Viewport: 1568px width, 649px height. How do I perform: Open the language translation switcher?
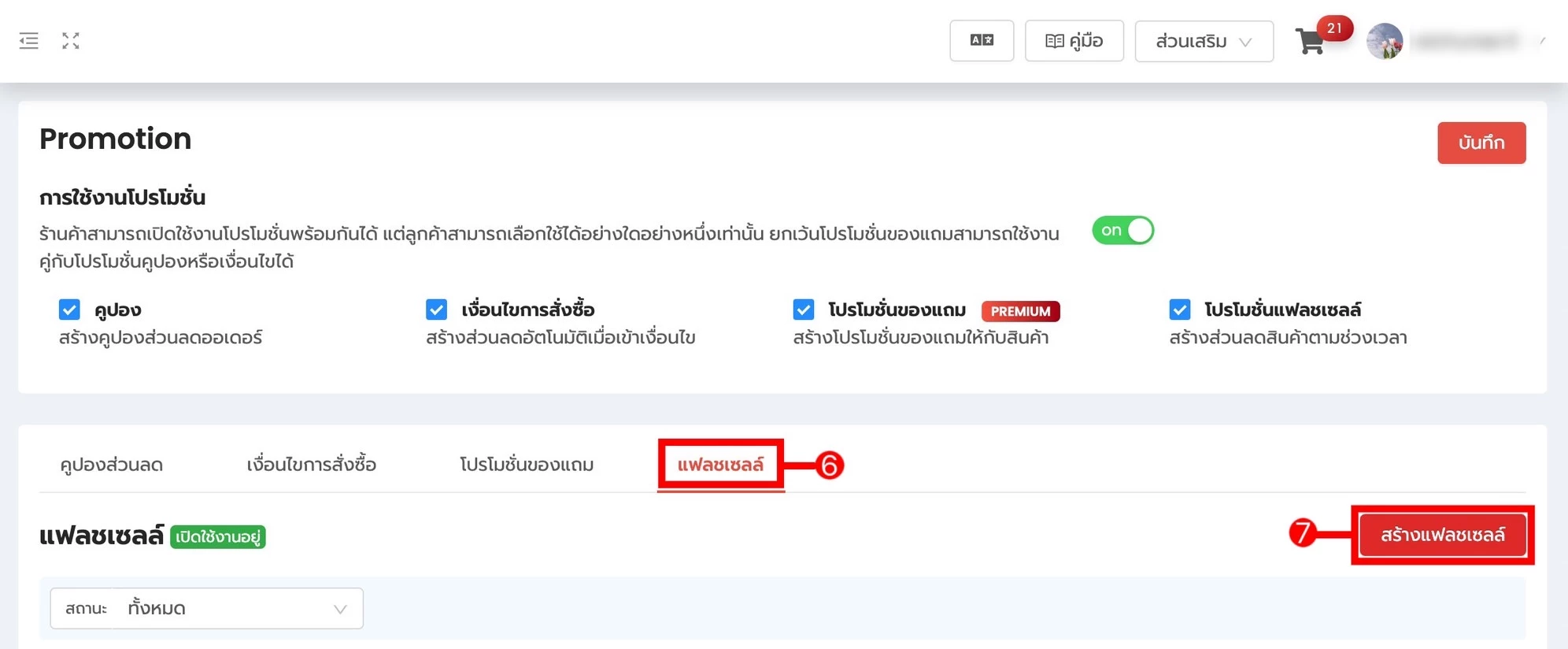(981, 41)
